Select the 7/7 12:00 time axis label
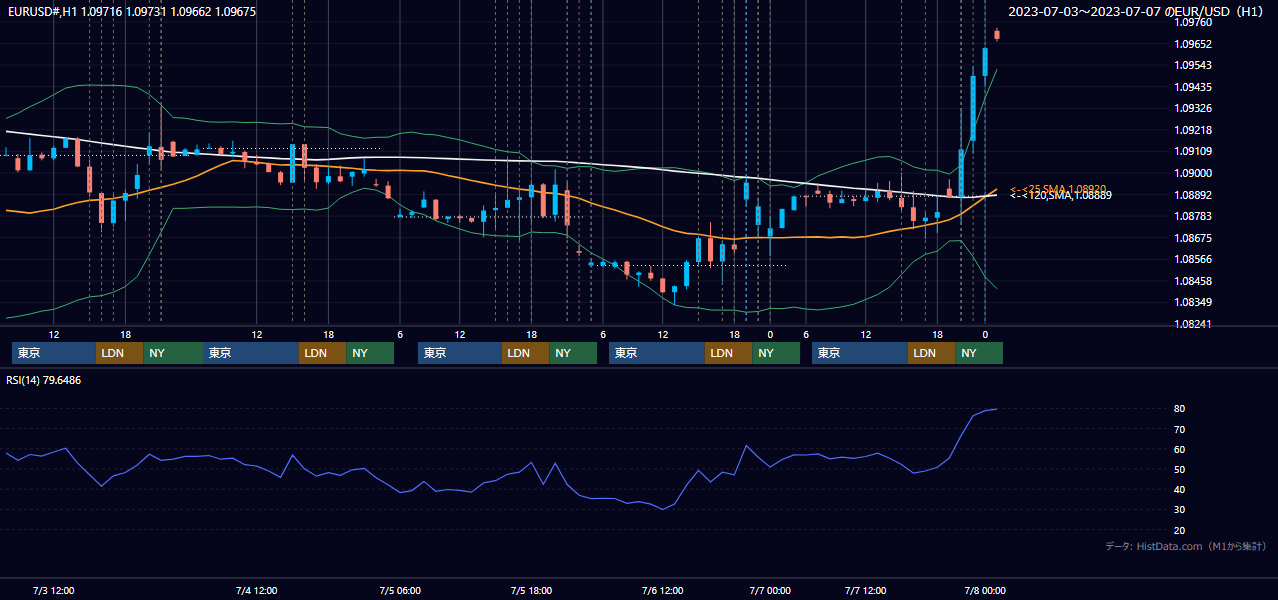This screenshot has height=600, width=1278. tap(866, 591)
